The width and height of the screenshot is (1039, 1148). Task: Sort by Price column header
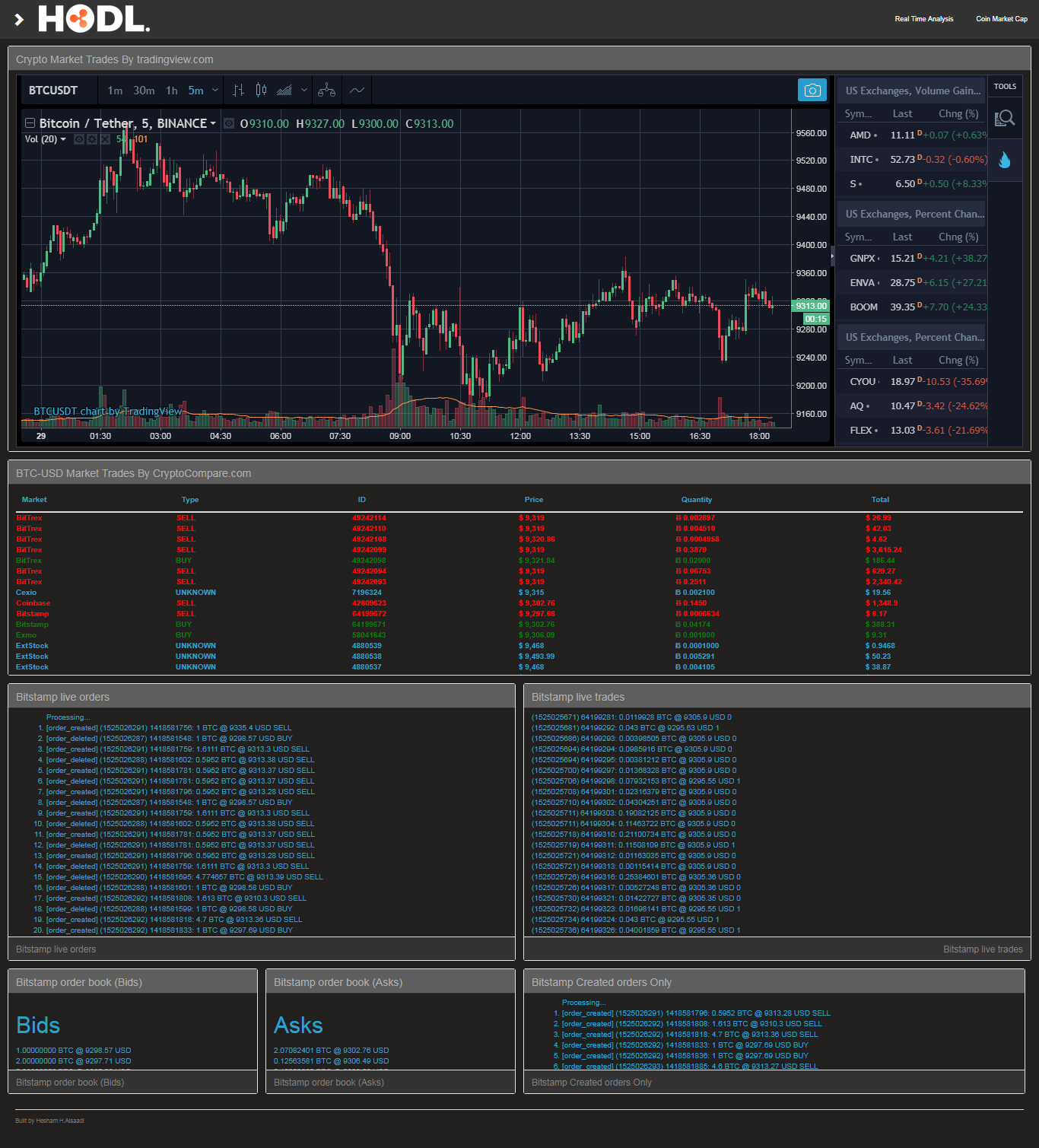tap(534, 500)
